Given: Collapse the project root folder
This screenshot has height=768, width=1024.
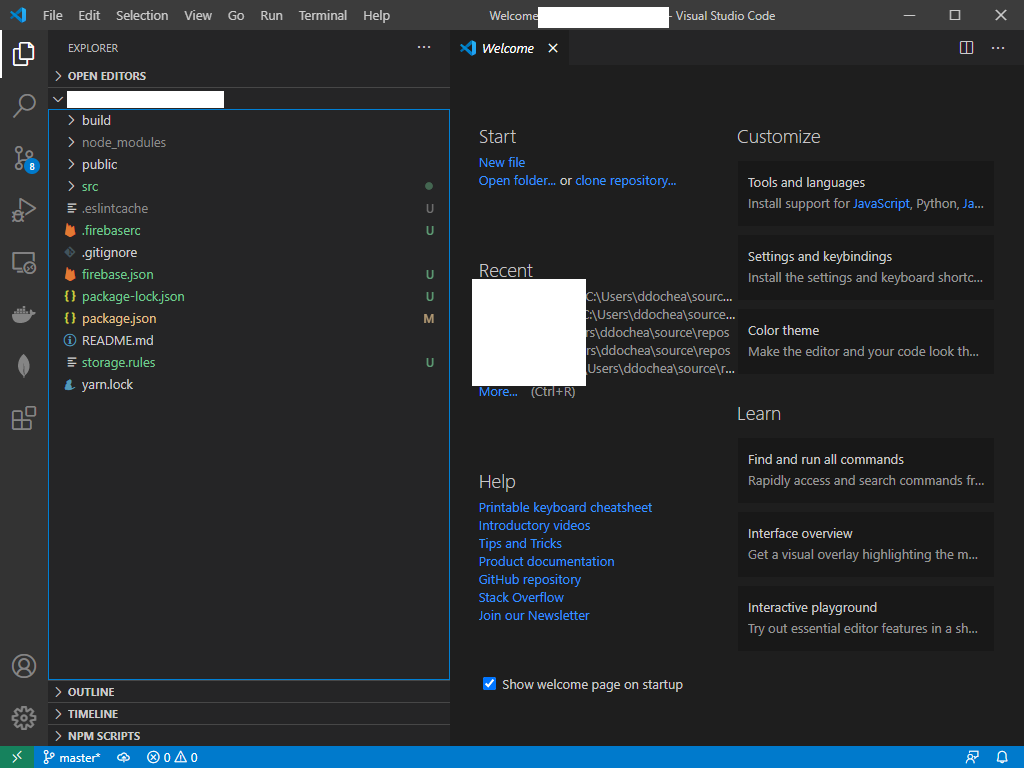Looking at the screenshot, I should (x=249, y=99).
